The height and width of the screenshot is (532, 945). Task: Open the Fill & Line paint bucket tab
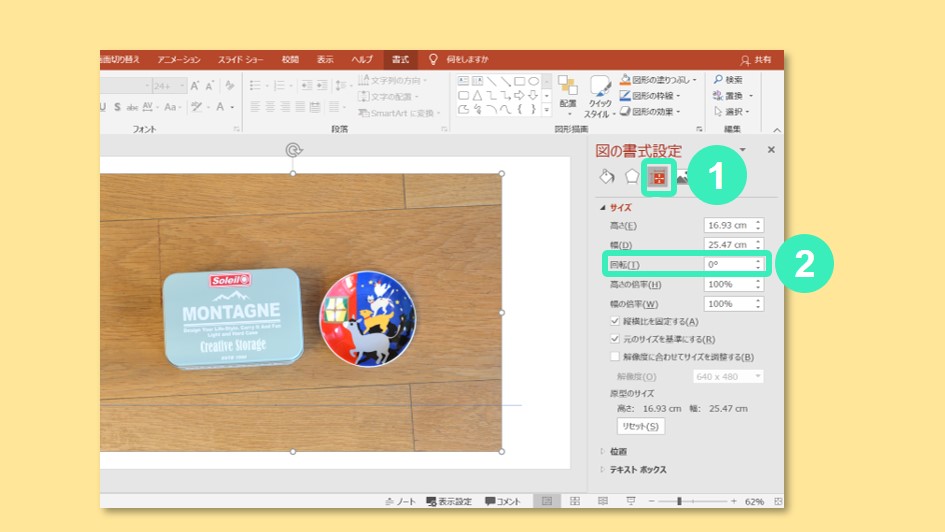click(x=606, y=176)
